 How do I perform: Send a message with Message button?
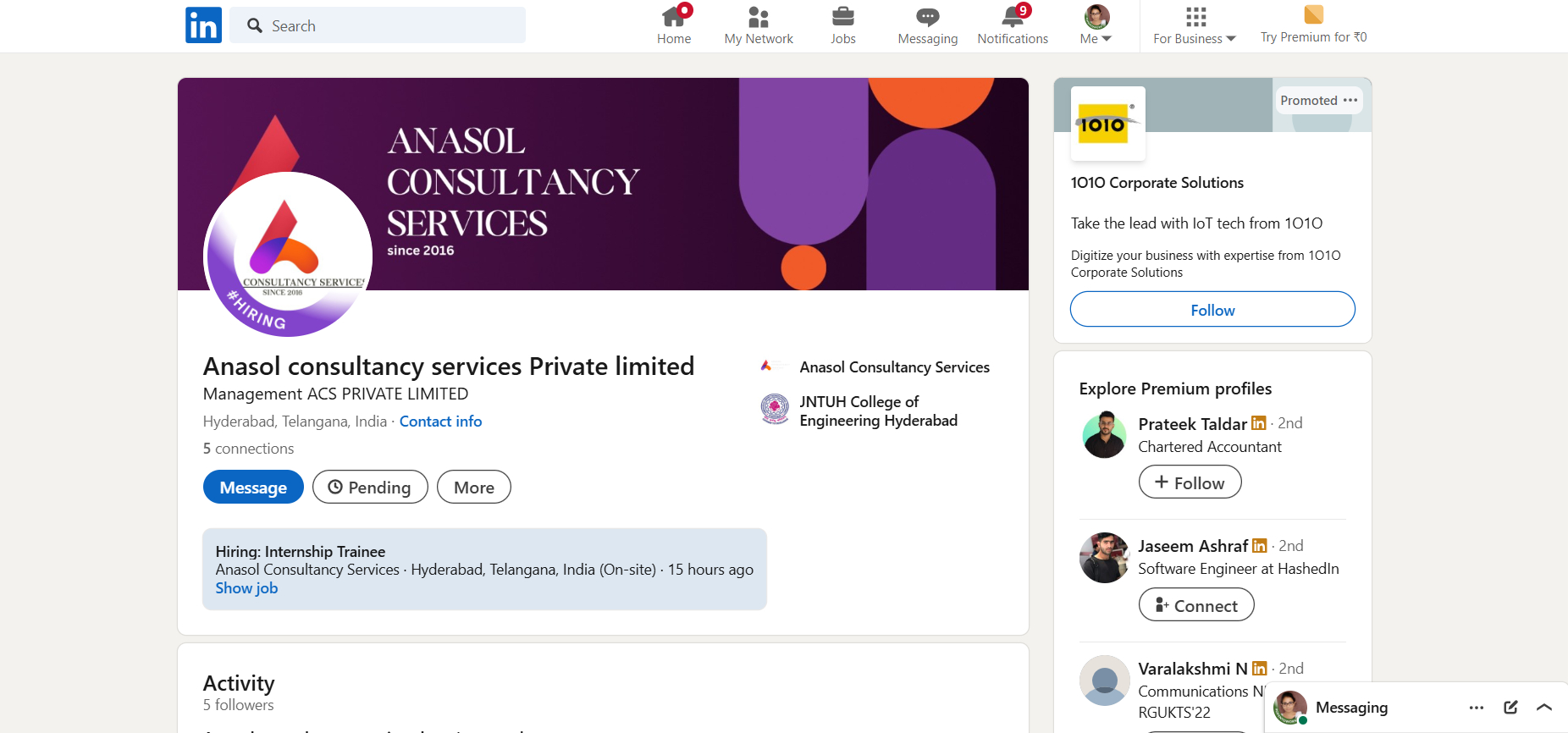pos(253,488)
